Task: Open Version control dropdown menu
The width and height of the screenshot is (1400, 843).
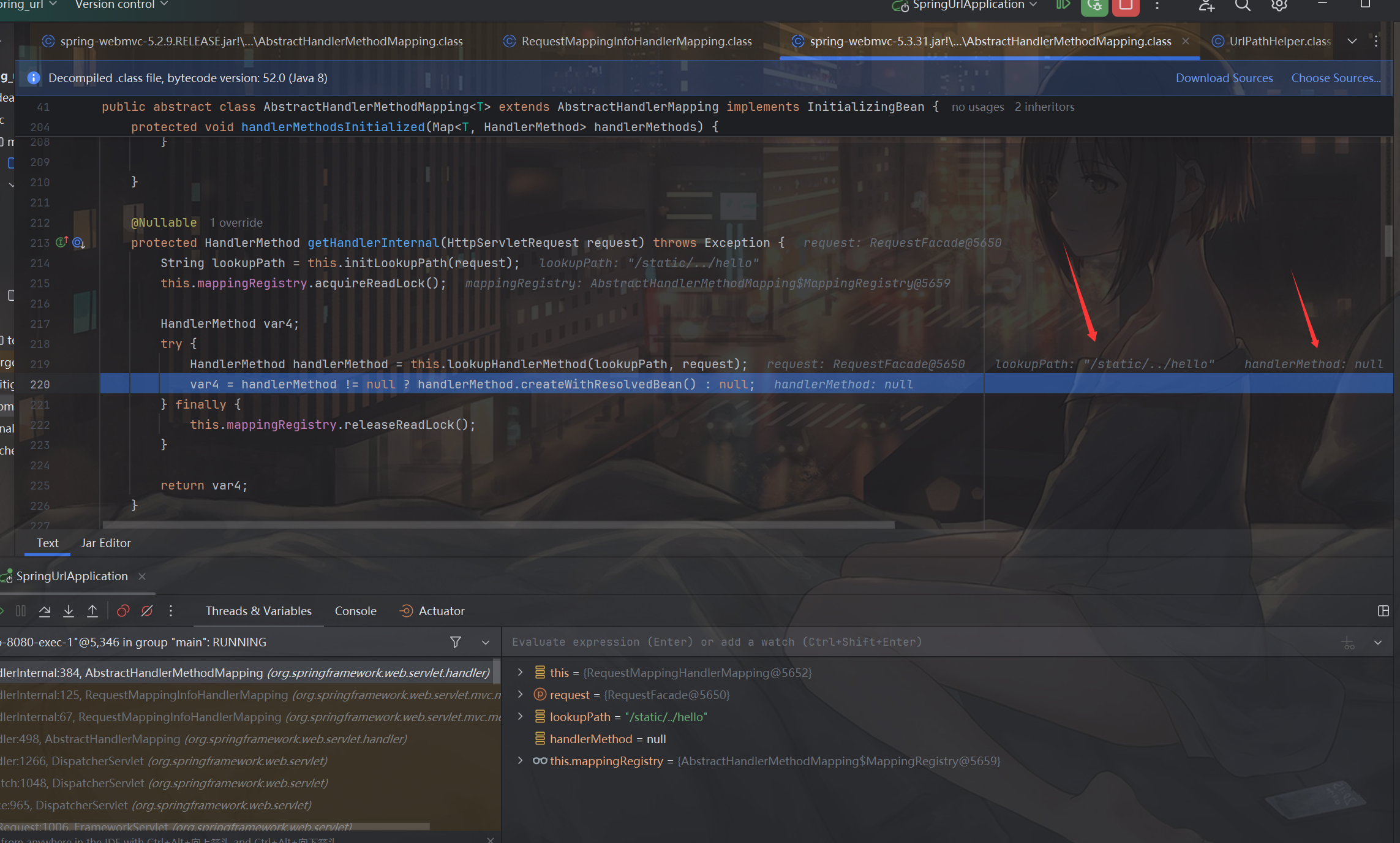Action: coord(121,5)
